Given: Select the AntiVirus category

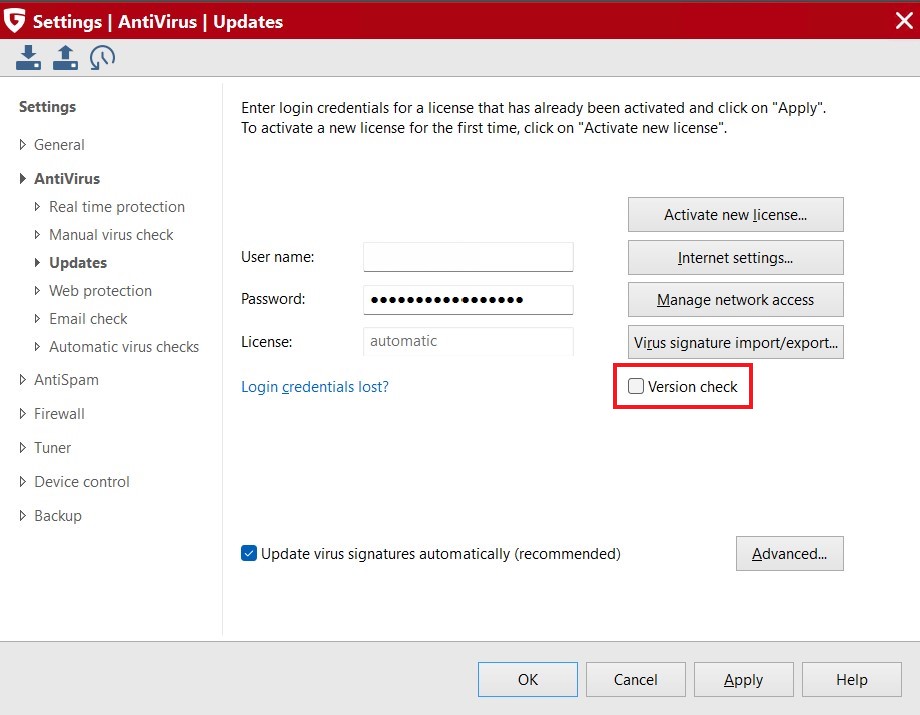Looking at the screenshot, I should tap(67, 178).
